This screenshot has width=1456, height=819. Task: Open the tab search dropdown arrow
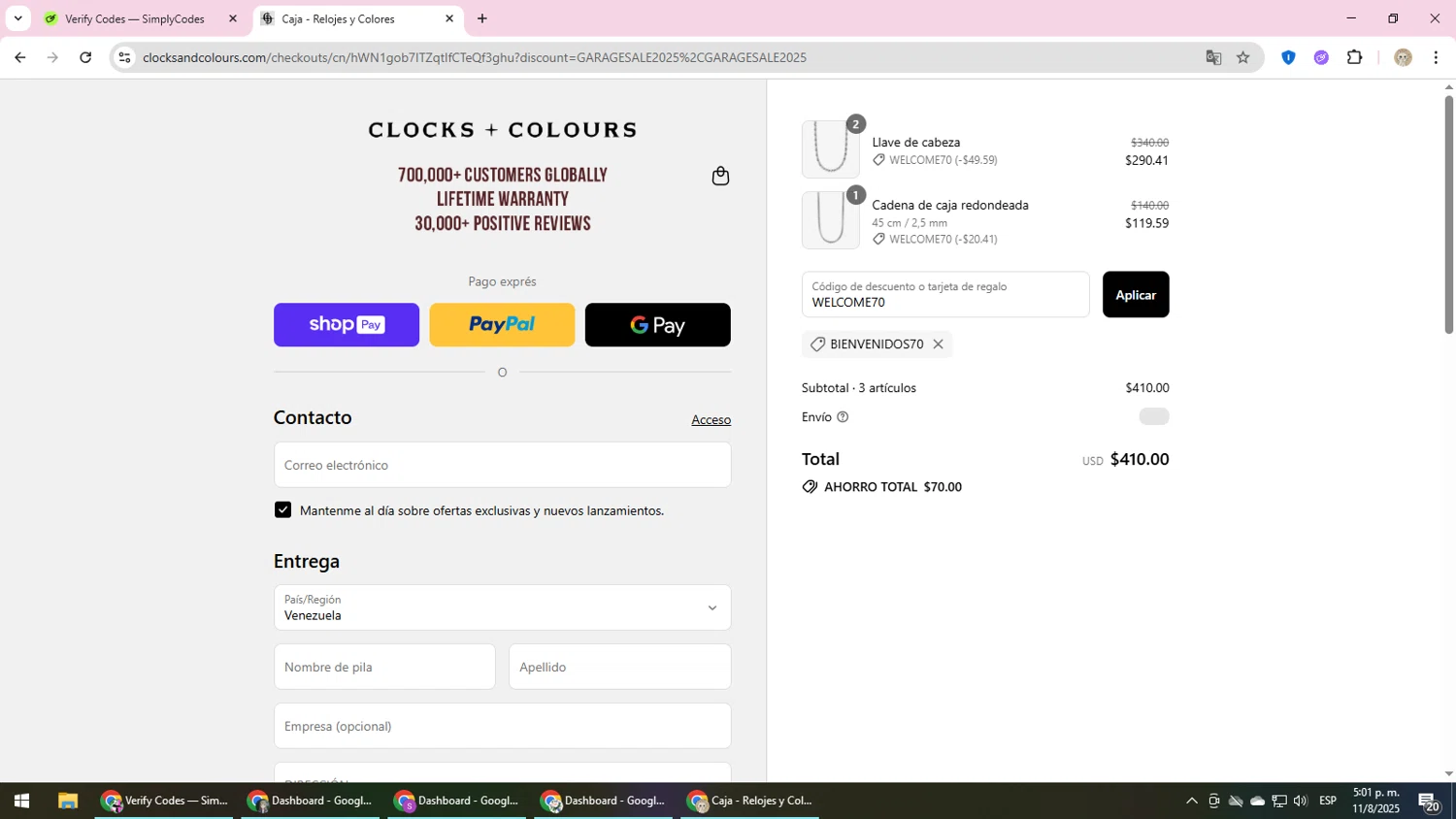point(17,18)
